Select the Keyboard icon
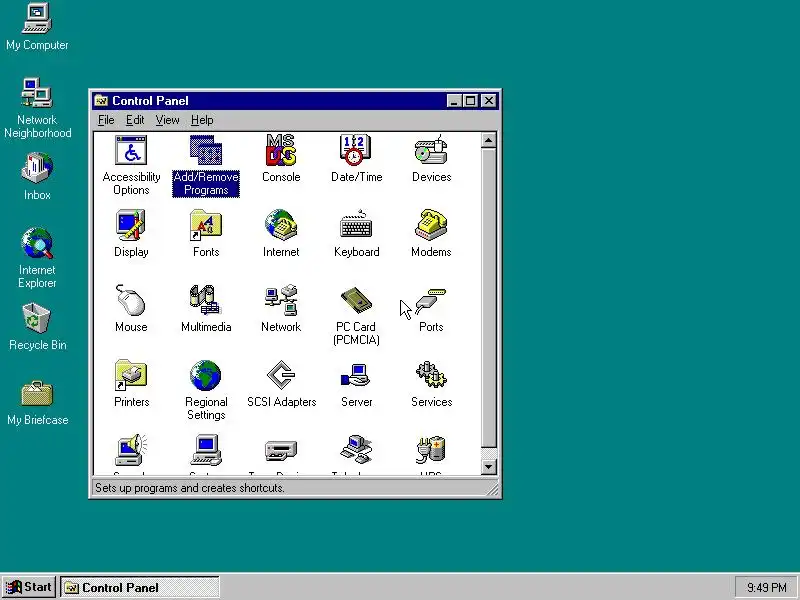Screen dimensions: 800x600 [x=356, y=225]
